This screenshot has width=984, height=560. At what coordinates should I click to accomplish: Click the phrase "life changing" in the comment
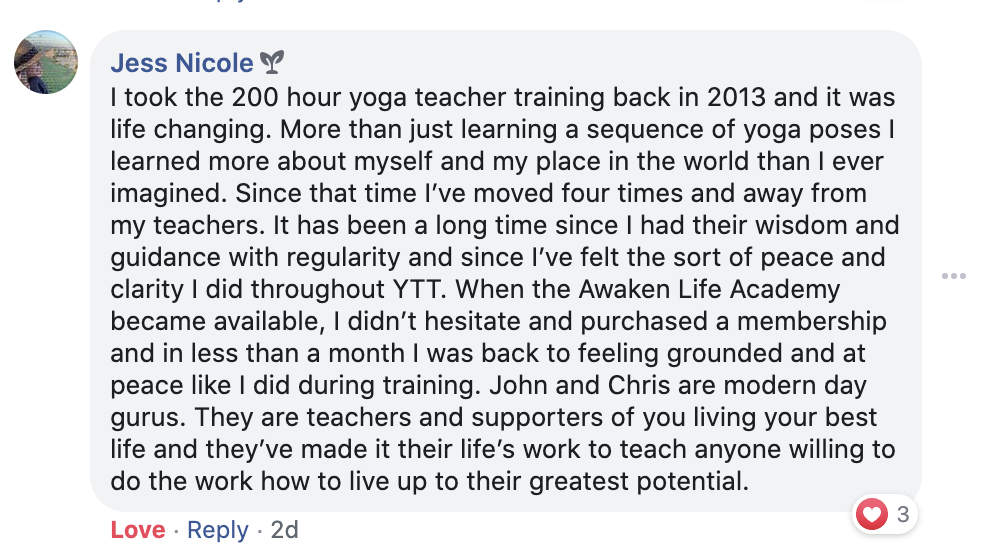(191, 130)
